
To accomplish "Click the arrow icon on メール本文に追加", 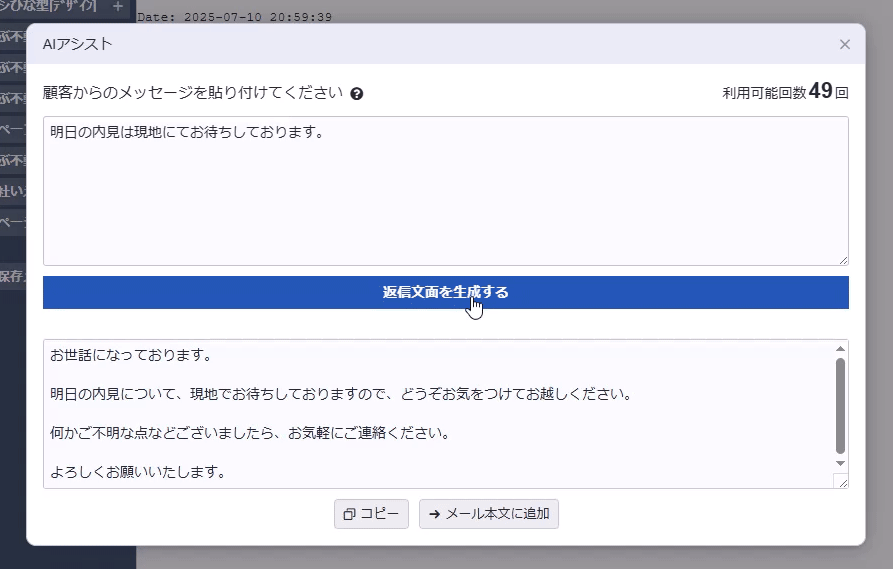I will [x=434, y=514].
